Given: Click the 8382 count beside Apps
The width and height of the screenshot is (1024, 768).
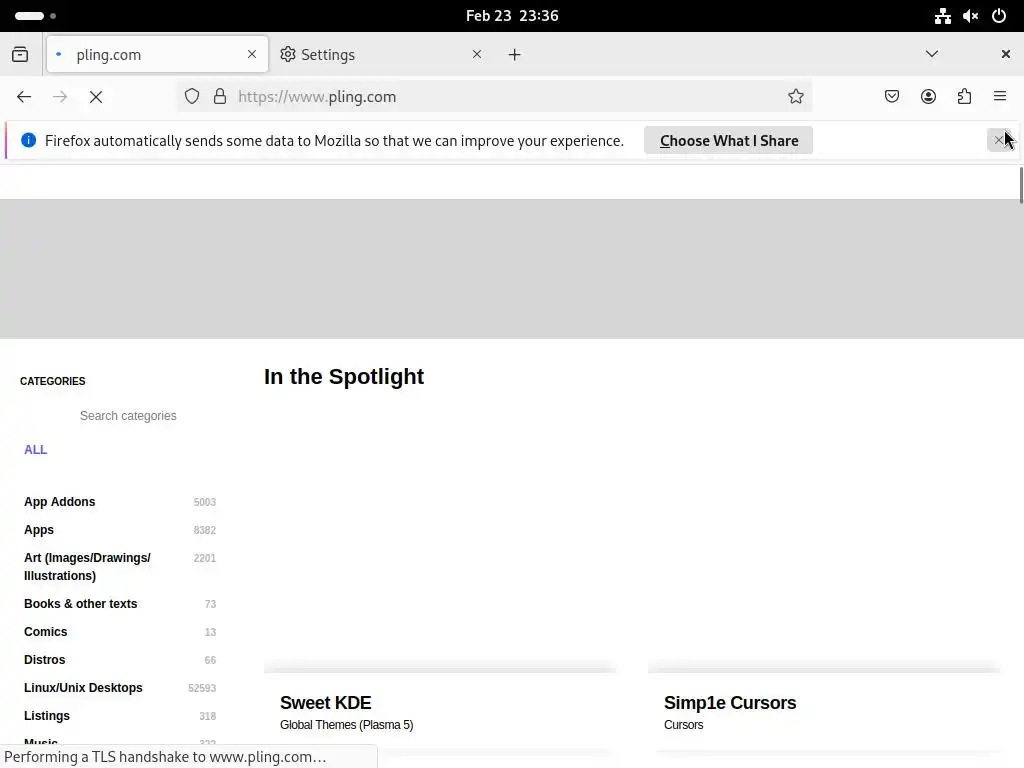Looking at the screenshot, I should (204, 530).
